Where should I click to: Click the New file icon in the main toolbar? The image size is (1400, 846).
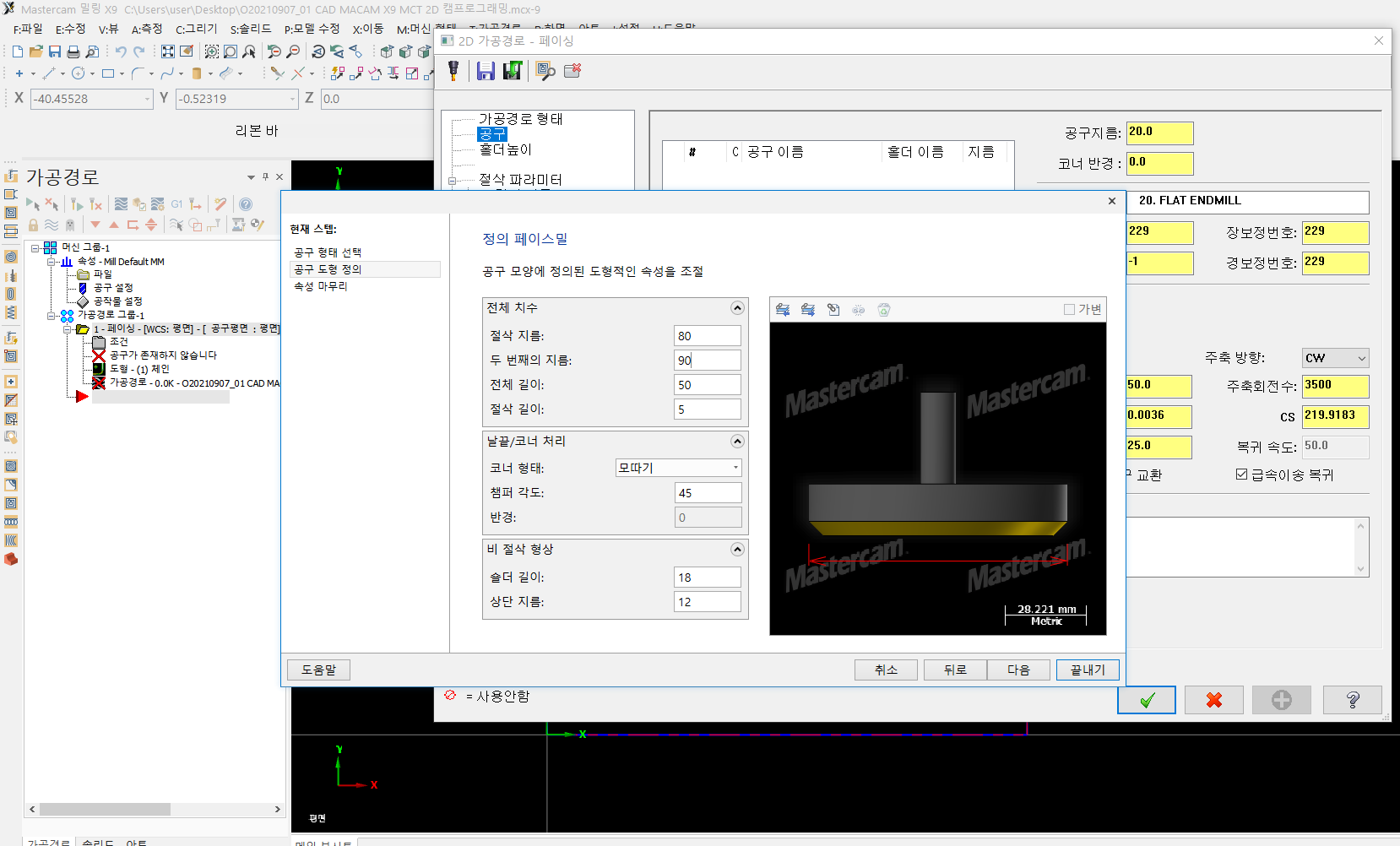tap(18, 52)
